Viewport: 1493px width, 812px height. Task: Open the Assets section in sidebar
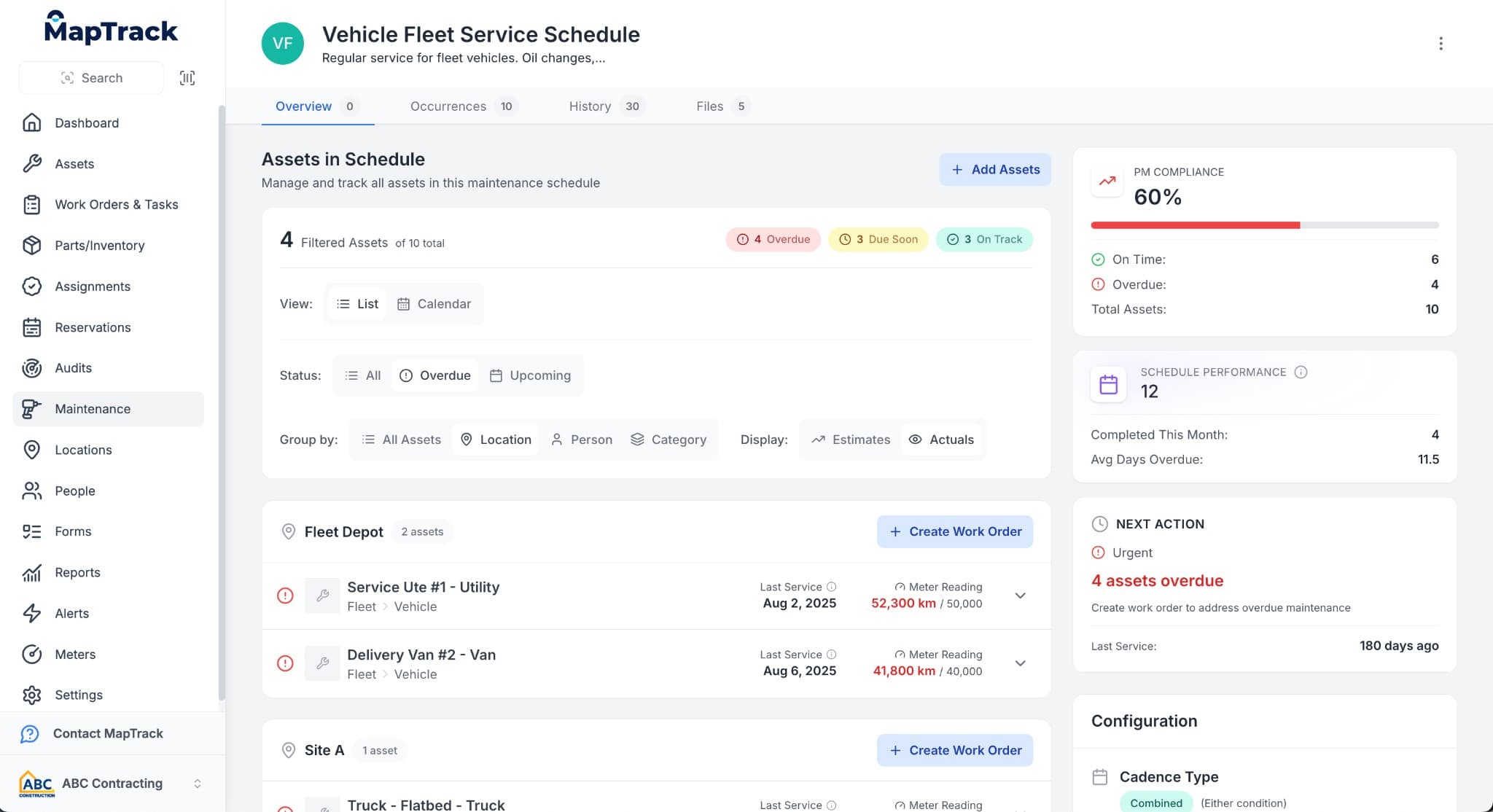[x=74, y=163]
